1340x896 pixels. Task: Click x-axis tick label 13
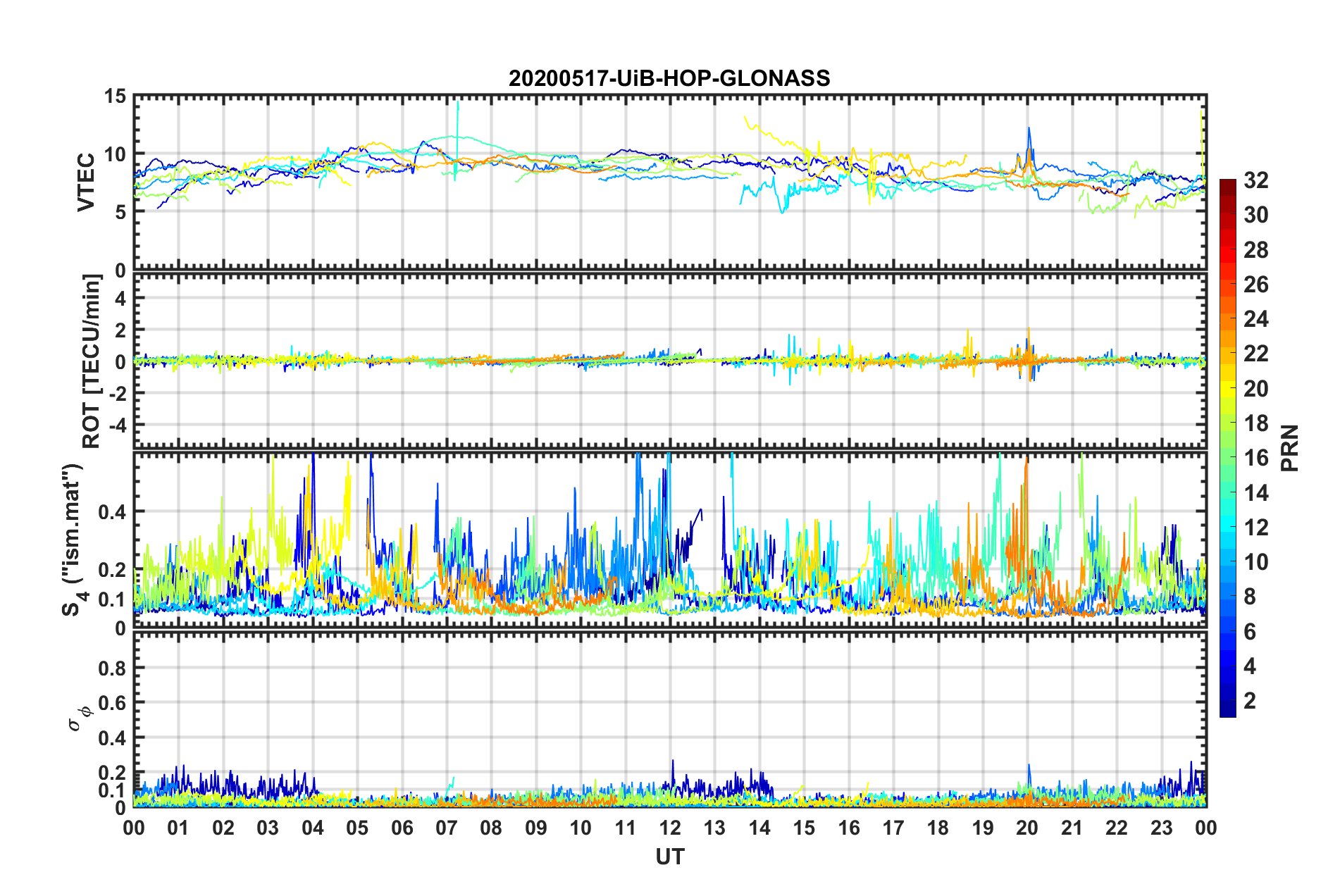pyautogui.click(x=714, y=828)
